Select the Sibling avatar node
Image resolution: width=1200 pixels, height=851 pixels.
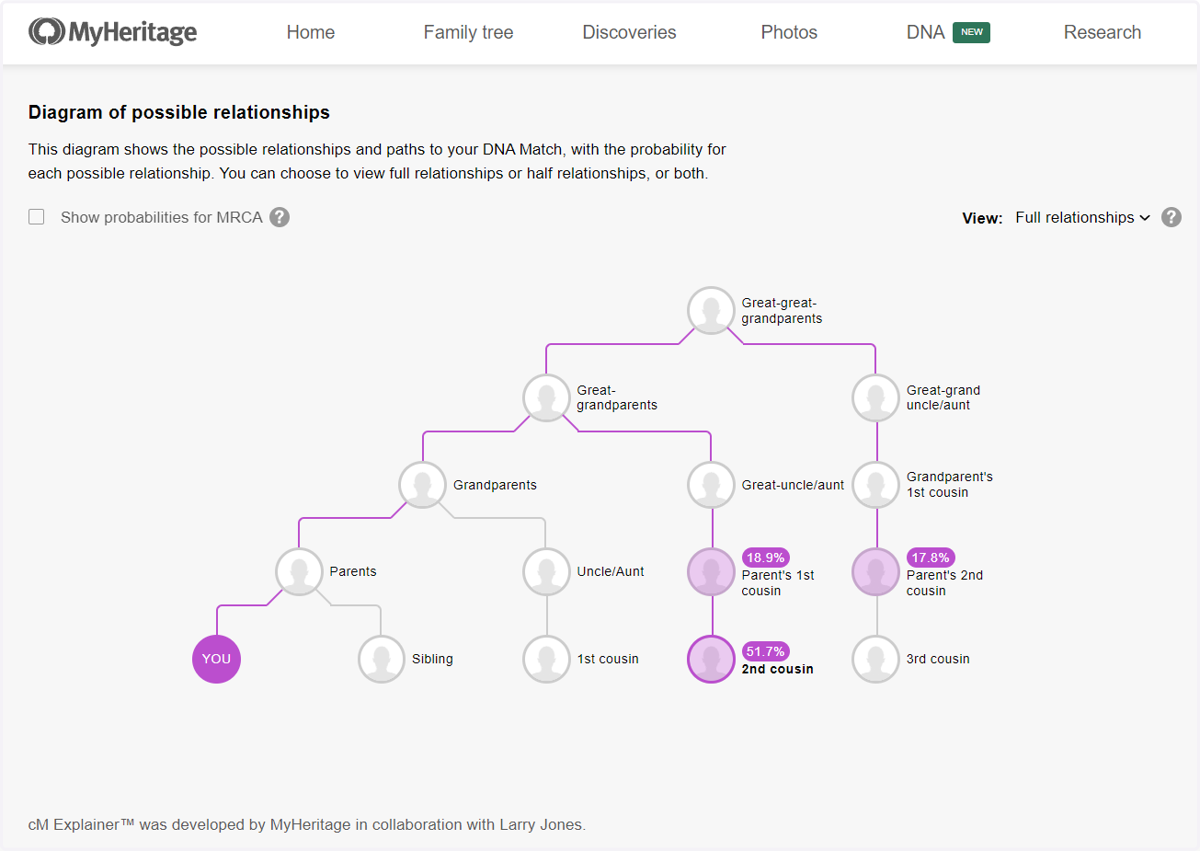click(382, 659)
